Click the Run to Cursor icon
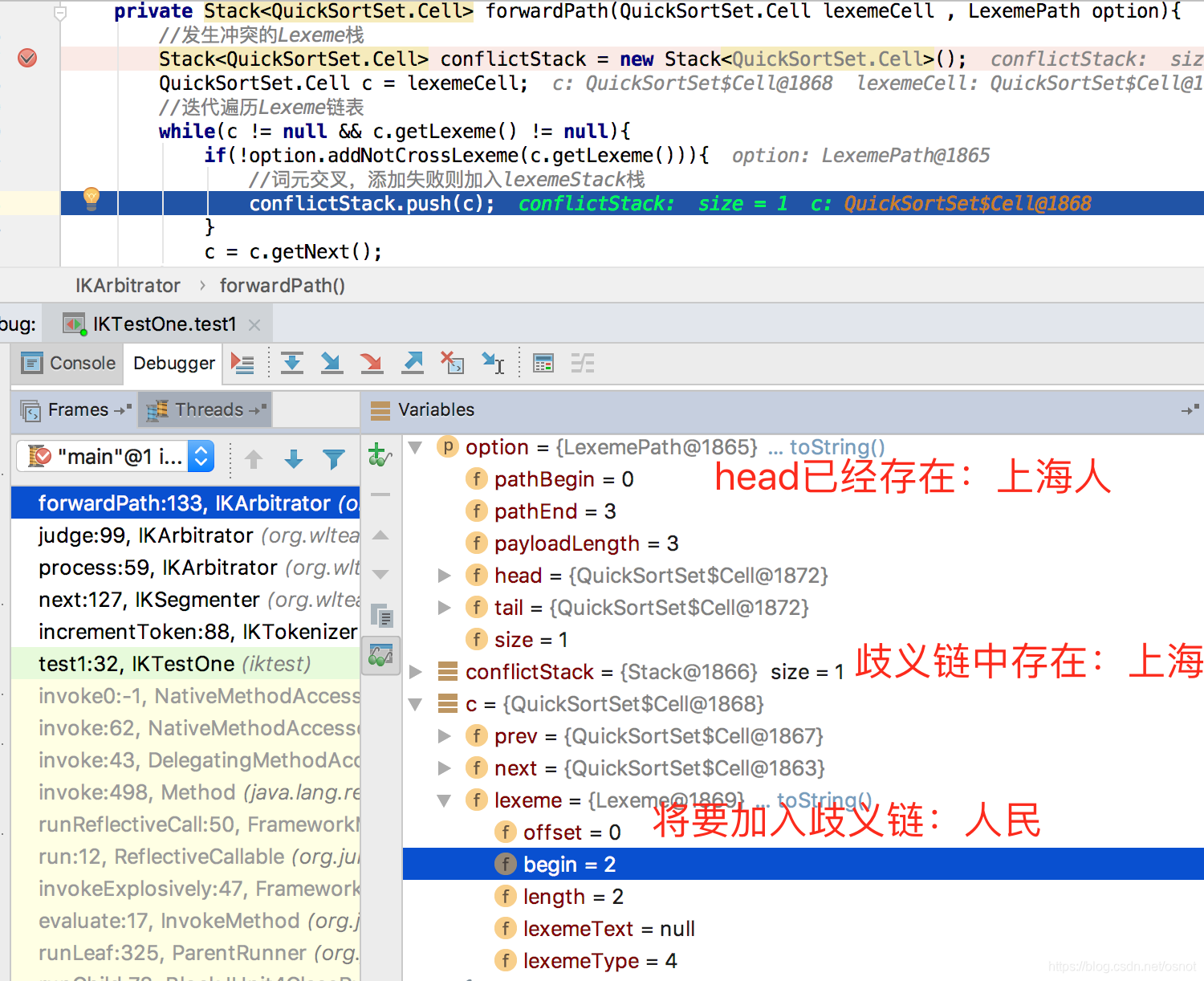 coord(493,364)
